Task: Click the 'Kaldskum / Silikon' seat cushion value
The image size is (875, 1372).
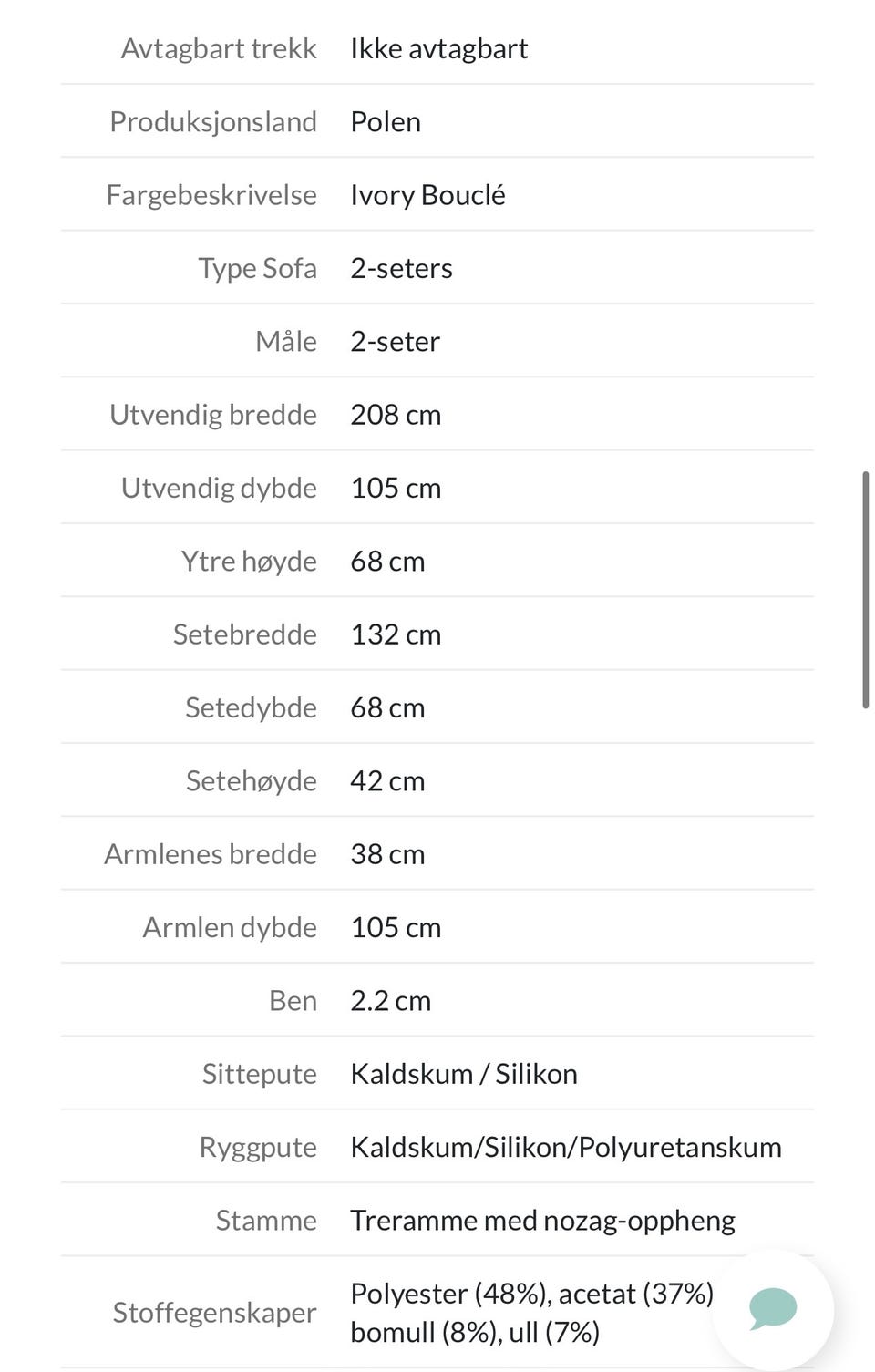Action: coord(464,1074)
